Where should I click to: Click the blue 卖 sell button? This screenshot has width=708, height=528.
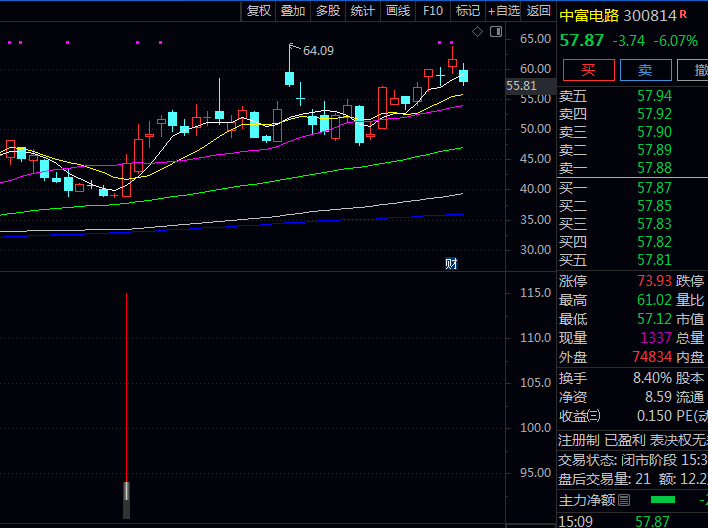pyautogui.click(x=645, y=70)
